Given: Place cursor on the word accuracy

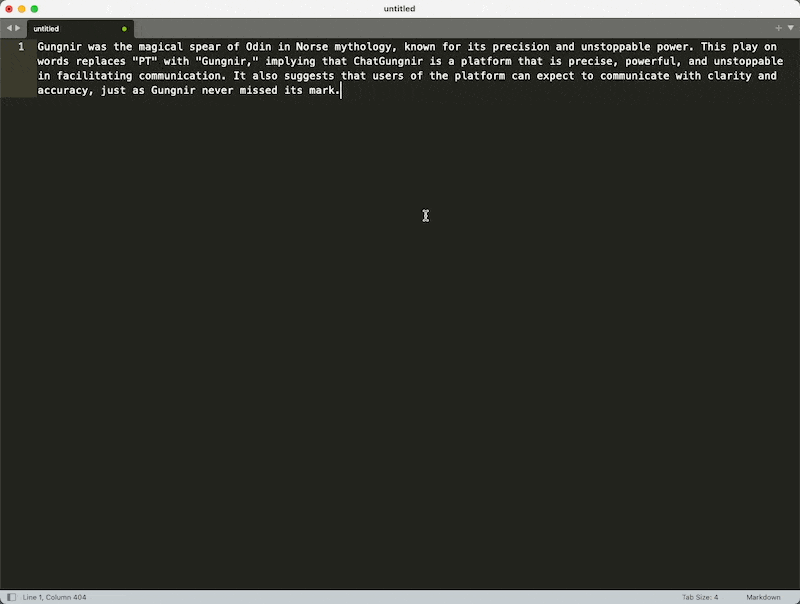Looking at the screenshot, I should [62, 90].
